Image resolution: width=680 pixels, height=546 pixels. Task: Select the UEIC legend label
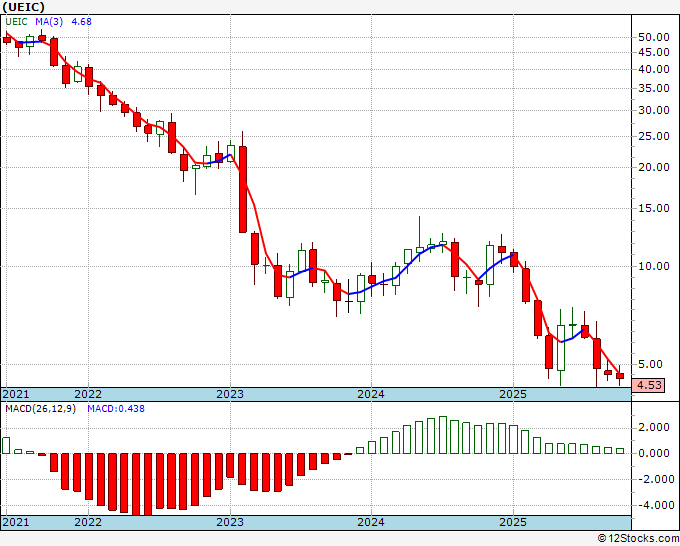[x=16, y=22]
